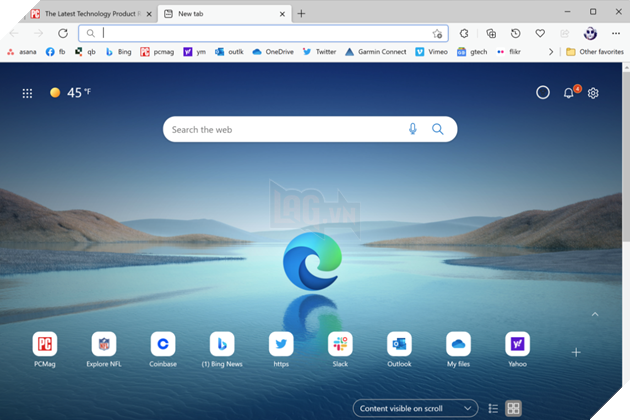Screen dimensions: 630x420
Task: Start voice search with microphone icon
Action: (x=413, y=129)
